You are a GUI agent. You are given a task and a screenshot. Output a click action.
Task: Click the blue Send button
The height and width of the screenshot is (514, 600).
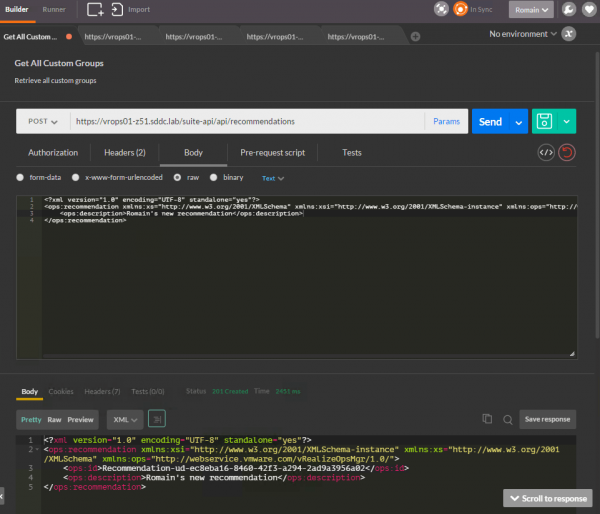click(x=491, y=122)
